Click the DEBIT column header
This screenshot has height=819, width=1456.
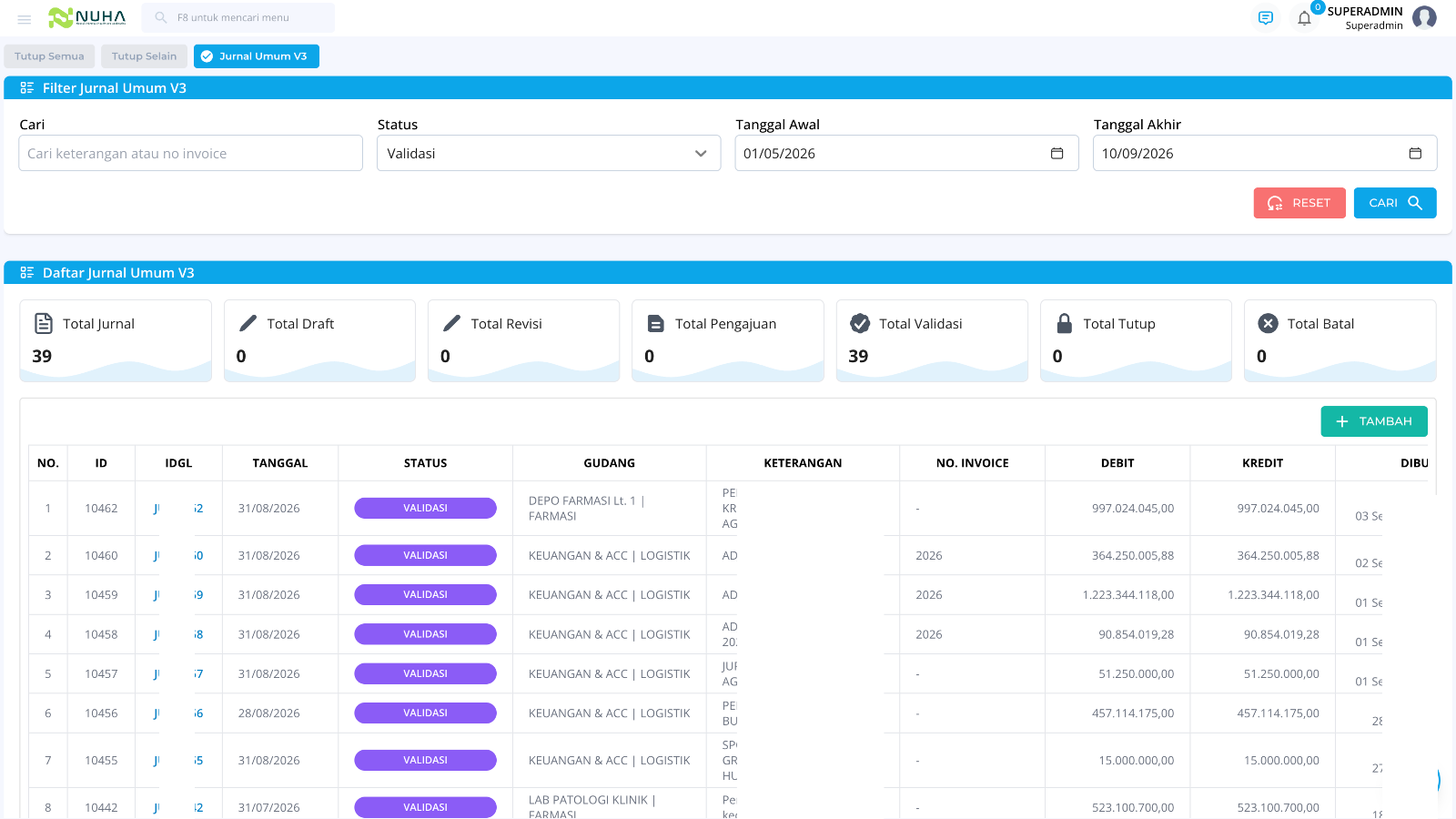(x=1117, y=463)
